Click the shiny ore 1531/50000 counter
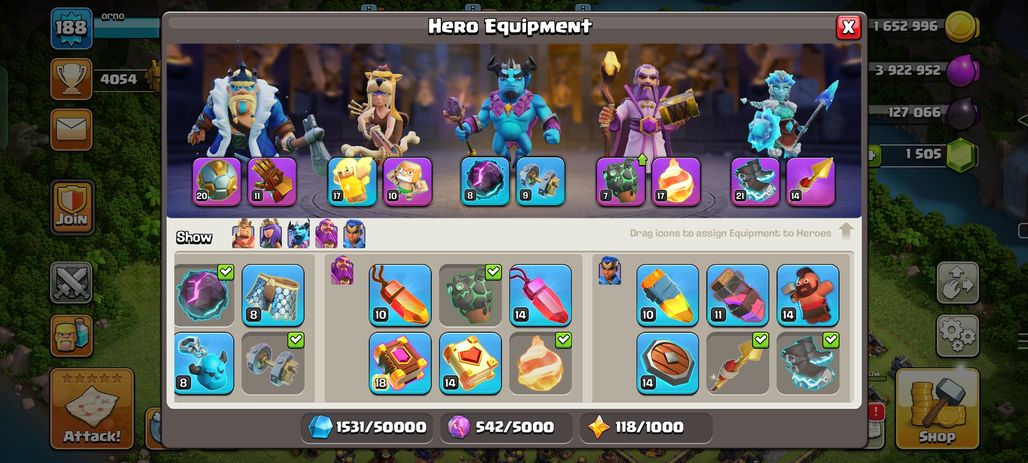 pos(367,428)
